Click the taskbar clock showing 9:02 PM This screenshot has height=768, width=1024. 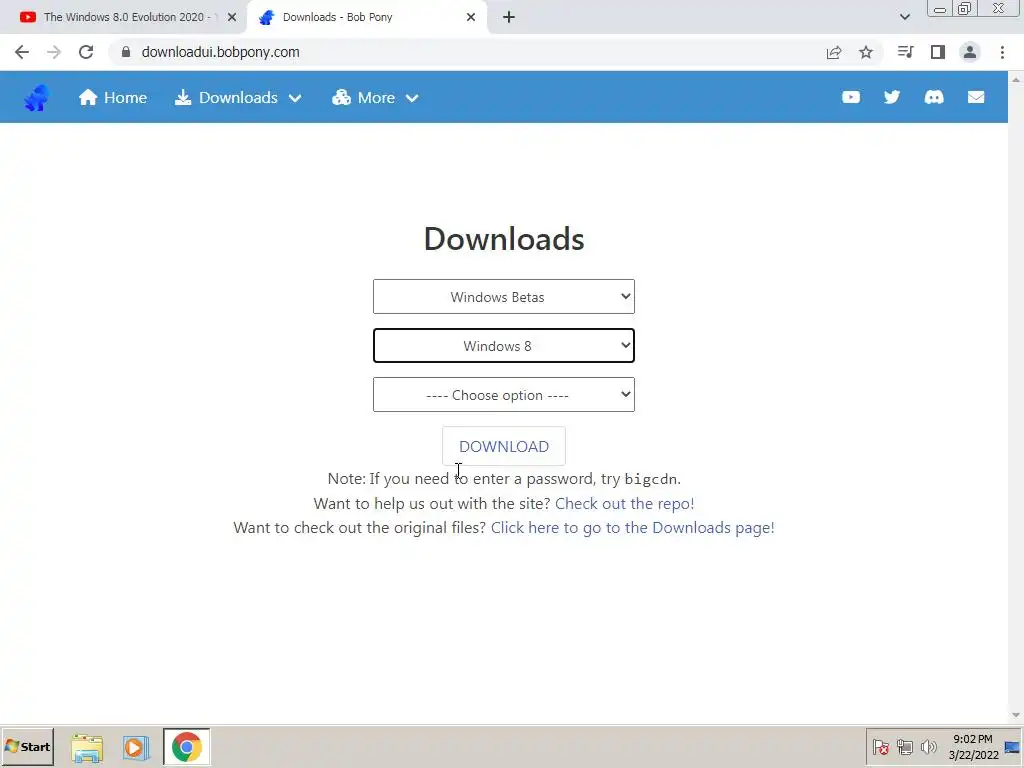pyautogui.click(x=972, y=746)
